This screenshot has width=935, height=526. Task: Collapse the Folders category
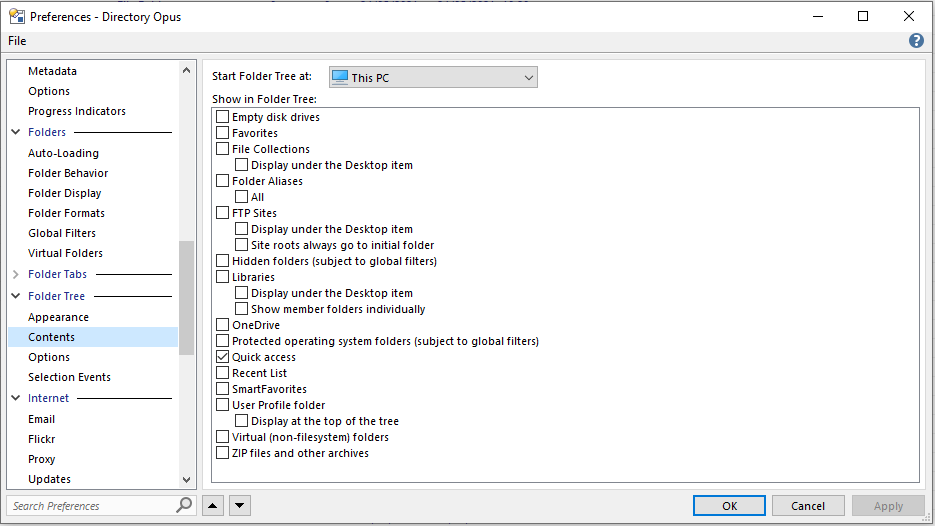(x=16, y=132)
